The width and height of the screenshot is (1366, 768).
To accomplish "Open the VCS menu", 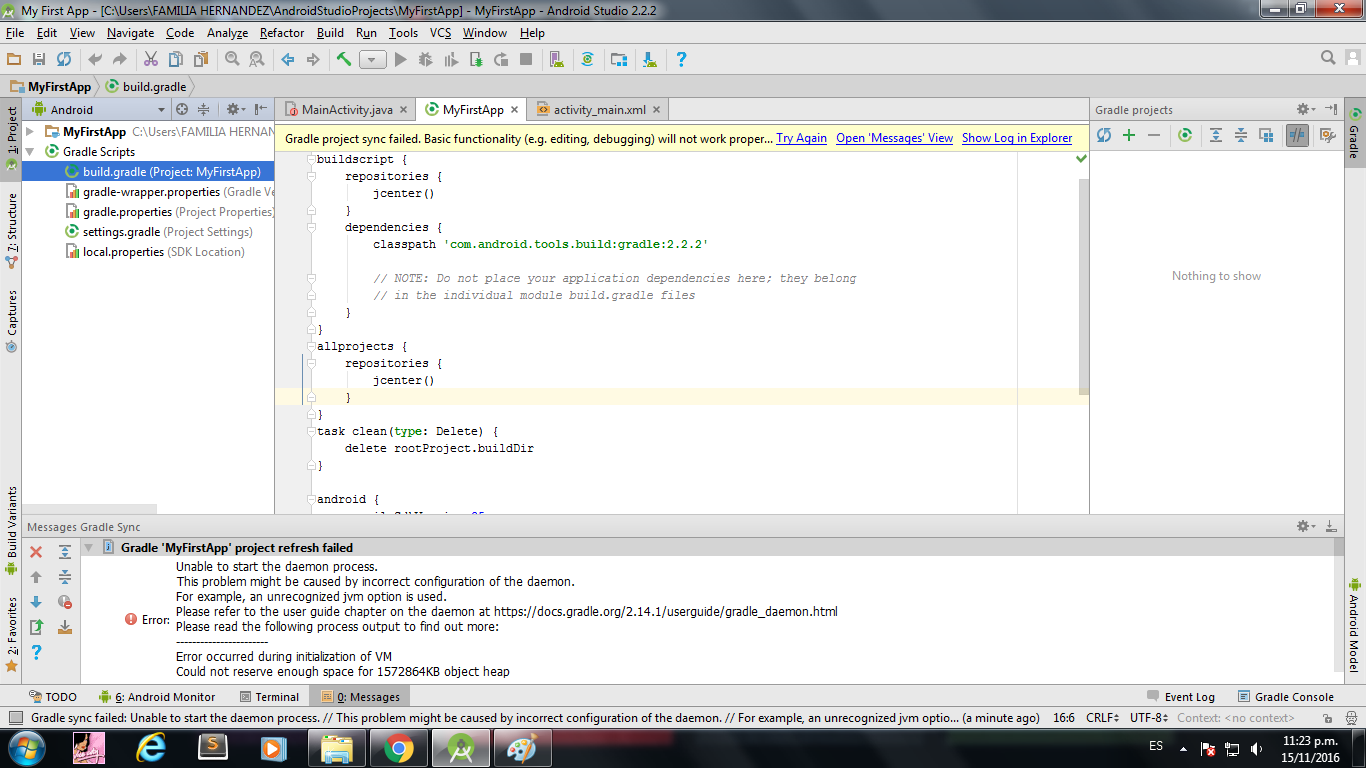I will (x=440, y=33).
